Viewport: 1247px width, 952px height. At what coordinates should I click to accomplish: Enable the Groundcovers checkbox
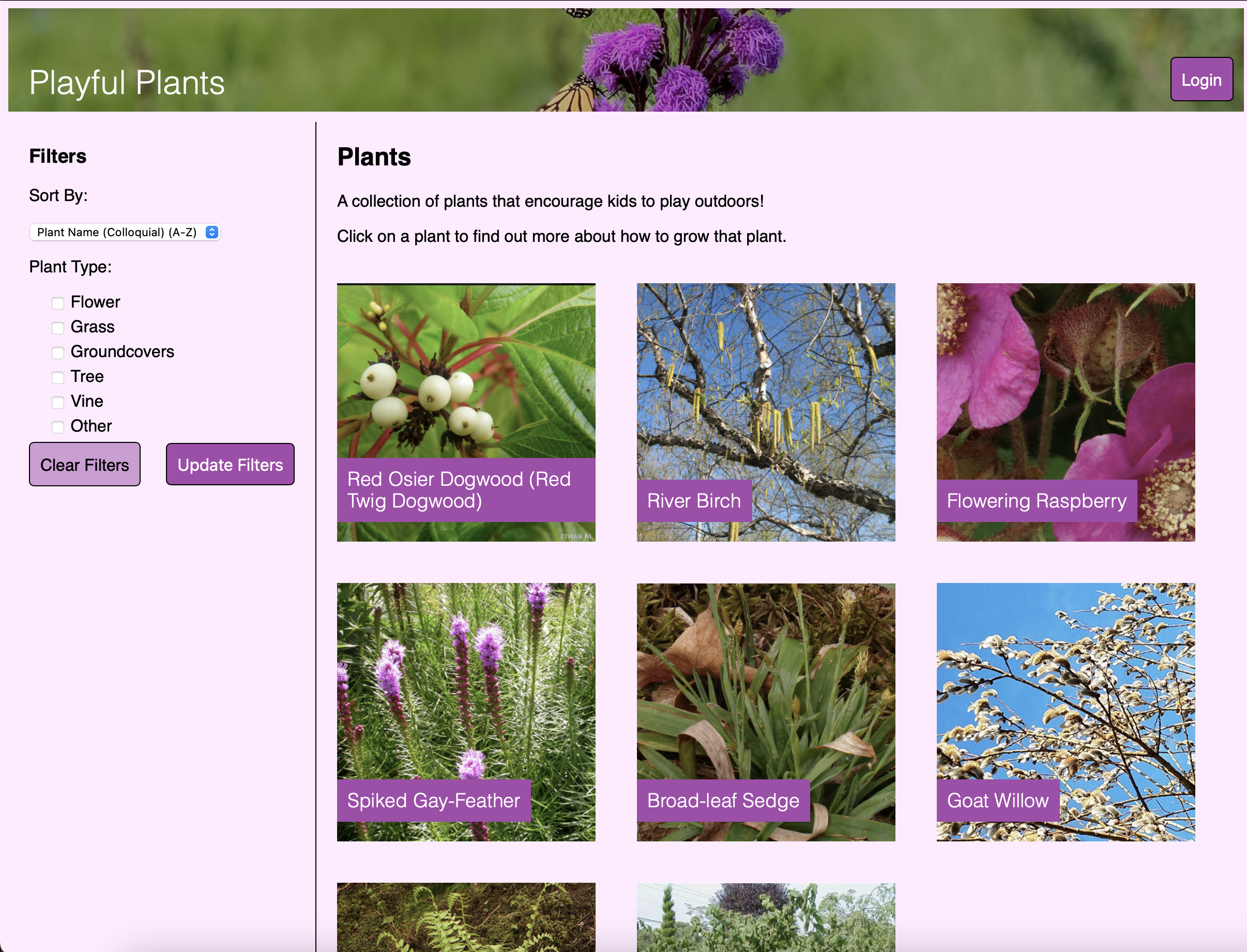(58, 352)
